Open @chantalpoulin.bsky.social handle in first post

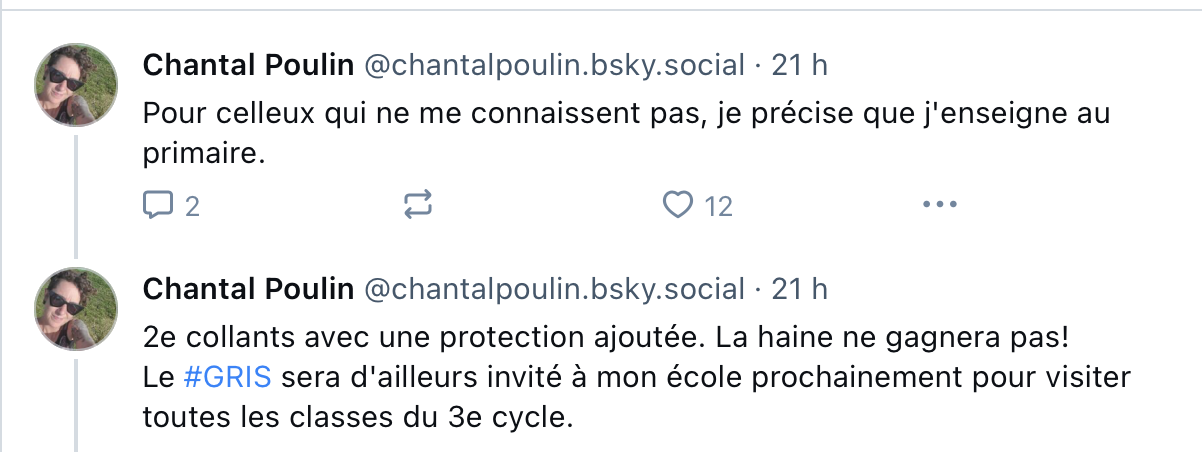point(553,66)
